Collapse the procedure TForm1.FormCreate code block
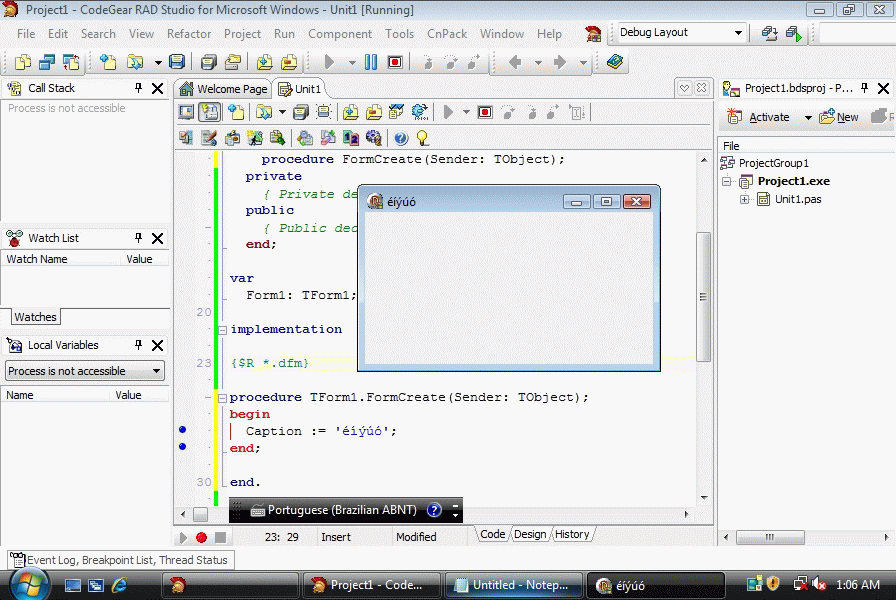896x600 pixels. pyautogui.click(x=221, y=397)
